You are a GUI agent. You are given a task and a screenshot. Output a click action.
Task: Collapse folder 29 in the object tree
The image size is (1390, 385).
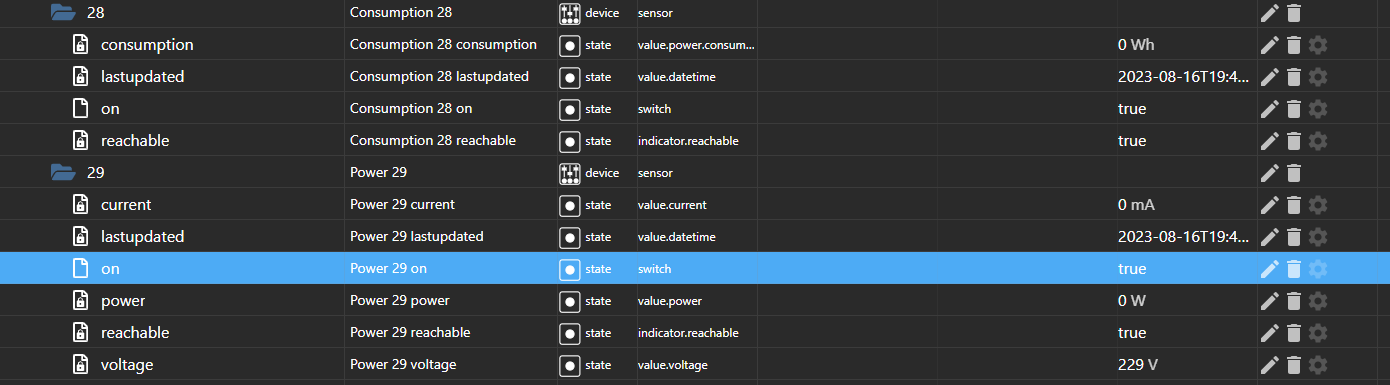tap(63, 173)
